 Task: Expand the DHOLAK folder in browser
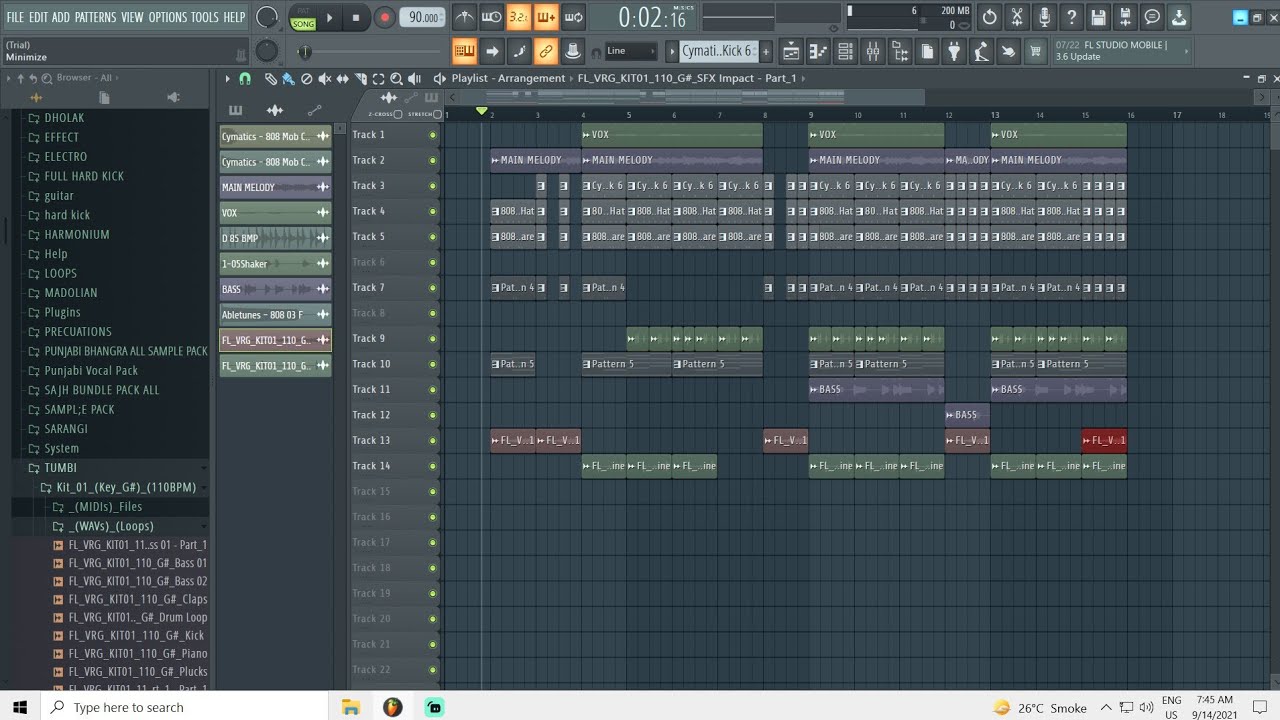[x=64, y=117]
